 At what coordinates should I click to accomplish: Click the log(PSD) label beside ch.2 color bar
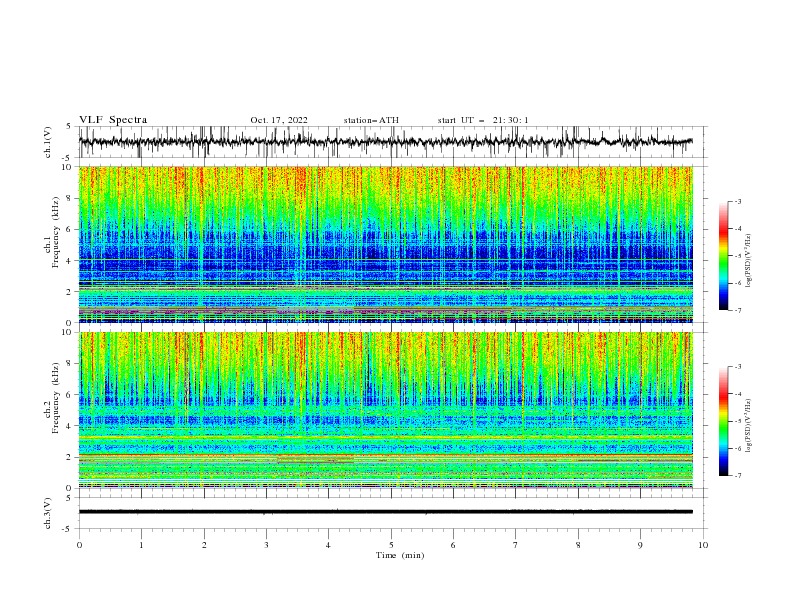tap(749, 426)
